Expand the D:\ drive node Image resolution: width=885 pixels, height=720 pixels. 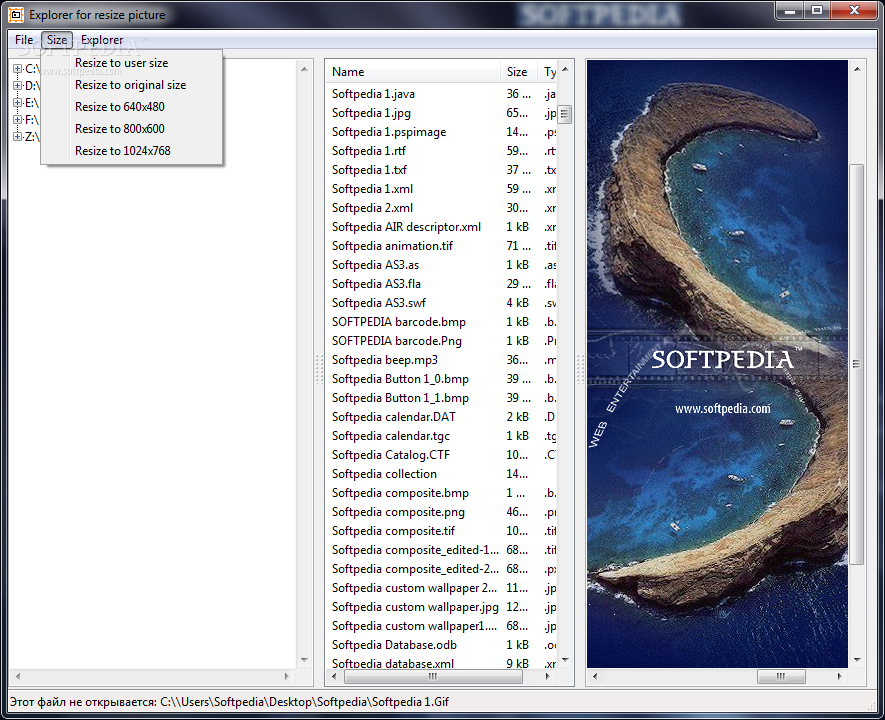pos(17,86)
